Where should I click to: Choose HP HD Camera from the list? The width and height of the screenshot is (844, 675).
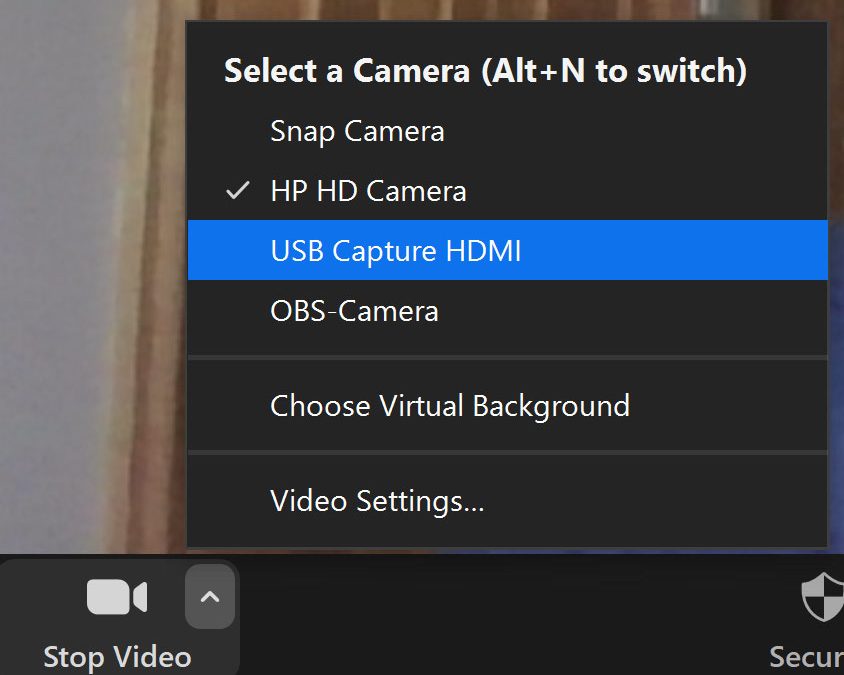tap(368, 191)
